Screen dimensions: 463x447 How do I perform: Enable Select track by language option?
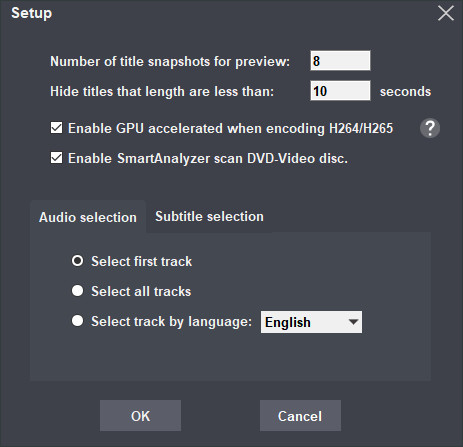[x=77, y=321]
